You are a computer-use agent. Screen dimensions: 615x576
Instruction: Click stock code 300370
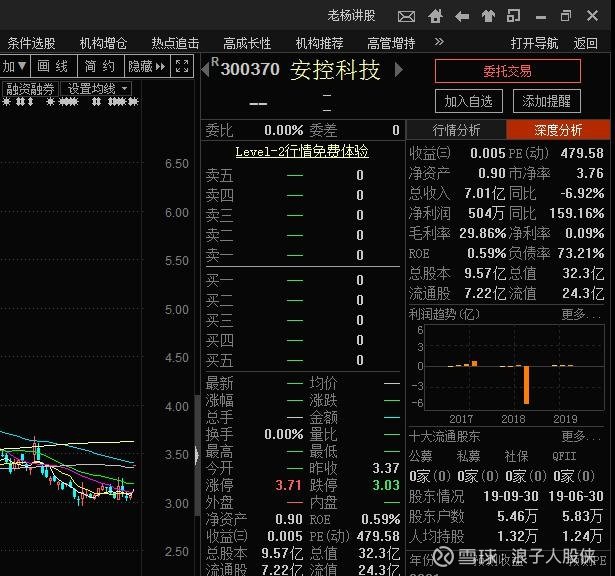click(250, 69)
